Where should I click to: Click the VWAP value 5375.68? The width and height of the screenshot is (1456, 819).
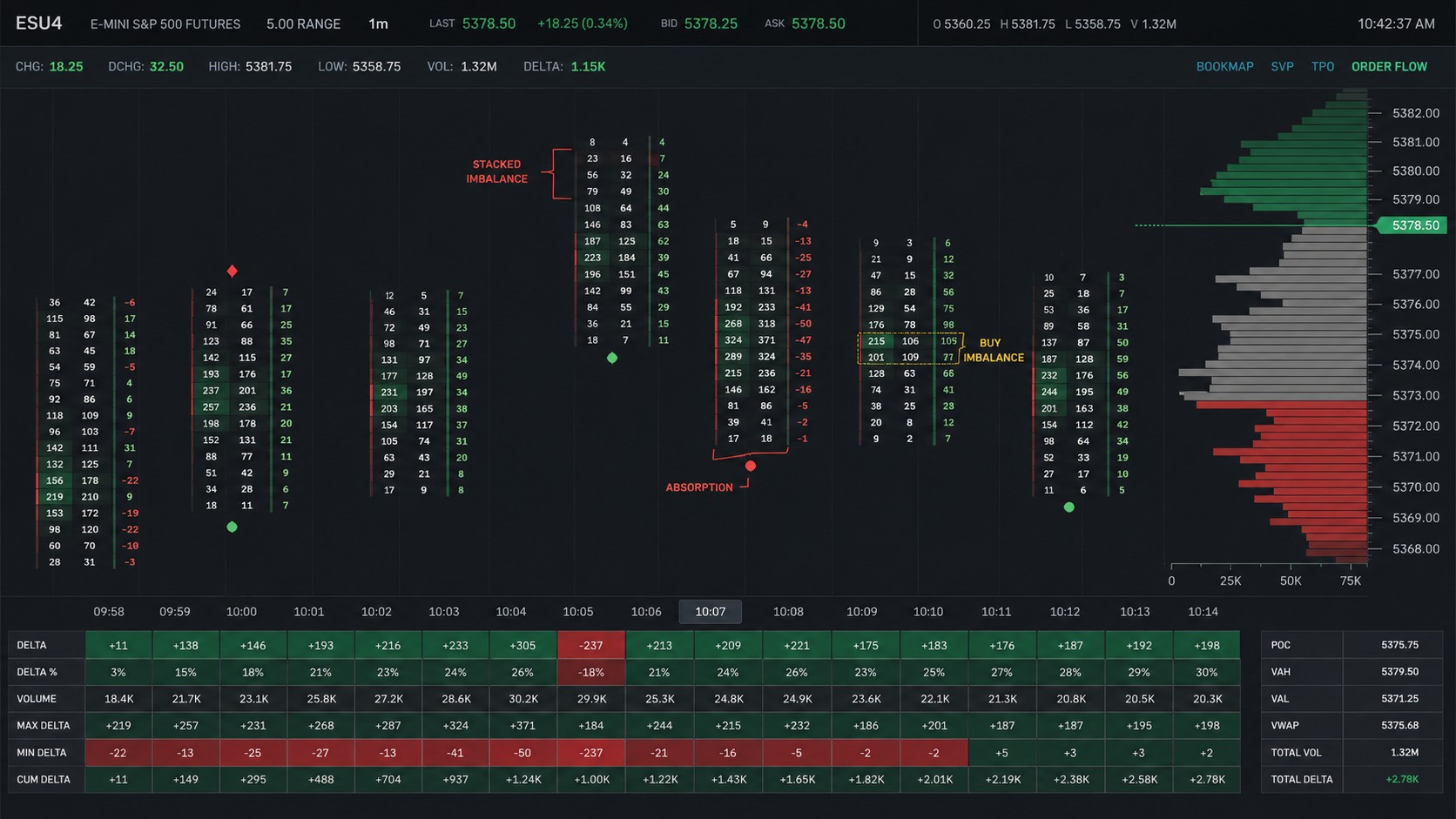click(1399, 725)
